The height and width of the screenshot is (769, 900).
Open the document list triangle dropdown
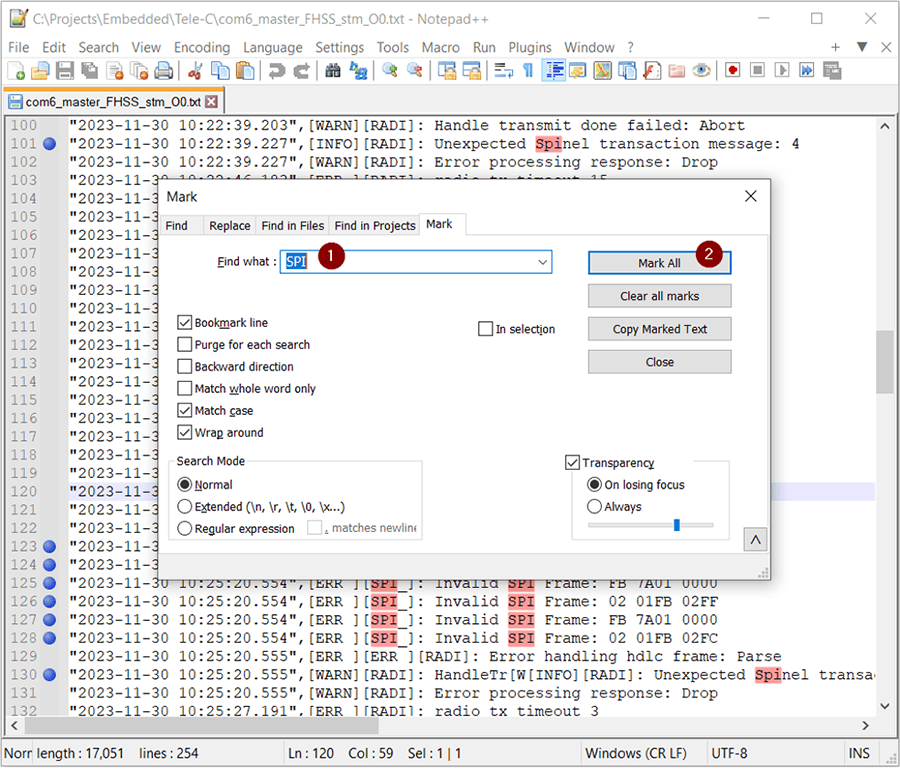[x=862, y=47]
